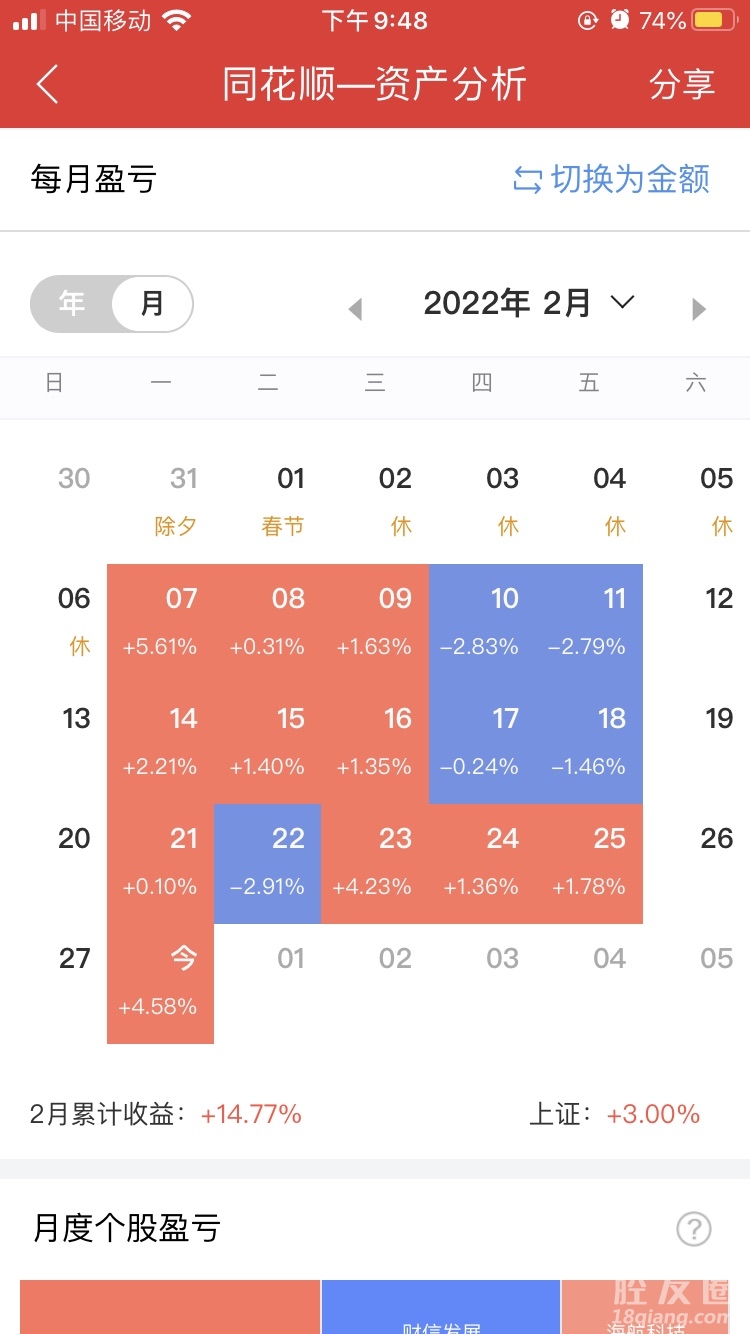750x1334 pixels.
Task: Tap the swap arrows icon beside 切换为金额
Action: tap(527, 180)
